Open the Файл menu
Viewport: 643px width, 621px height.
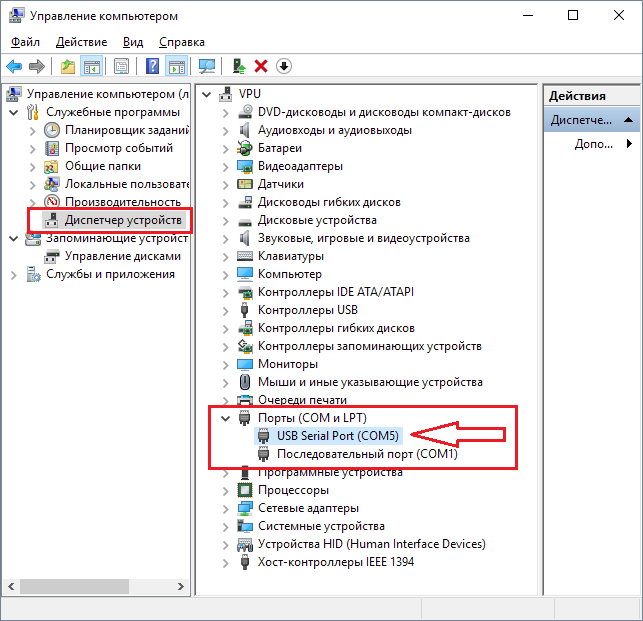(25, 42)
